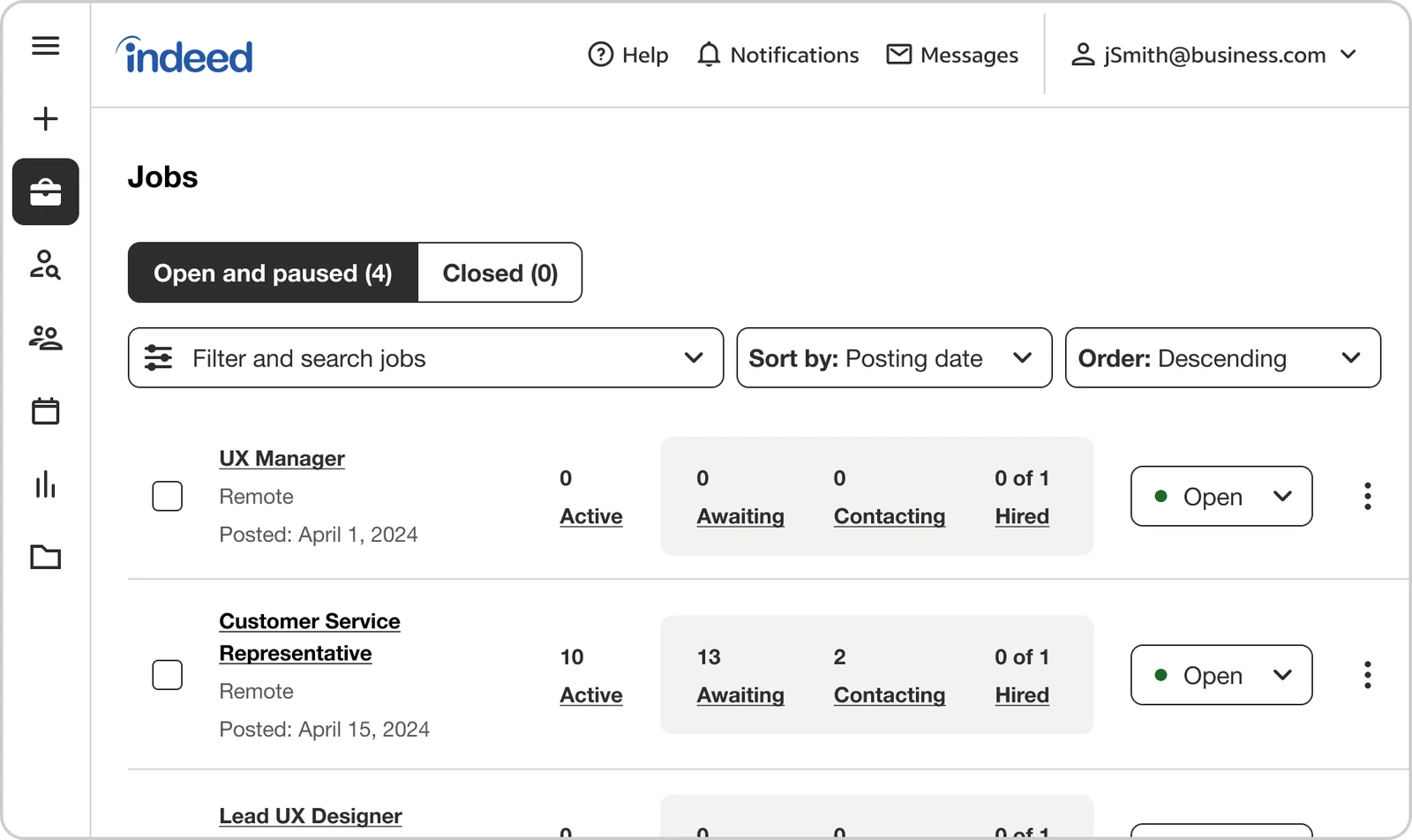Open the candidate search icon
The image size is (1412, 840).
tap(45, 265)
